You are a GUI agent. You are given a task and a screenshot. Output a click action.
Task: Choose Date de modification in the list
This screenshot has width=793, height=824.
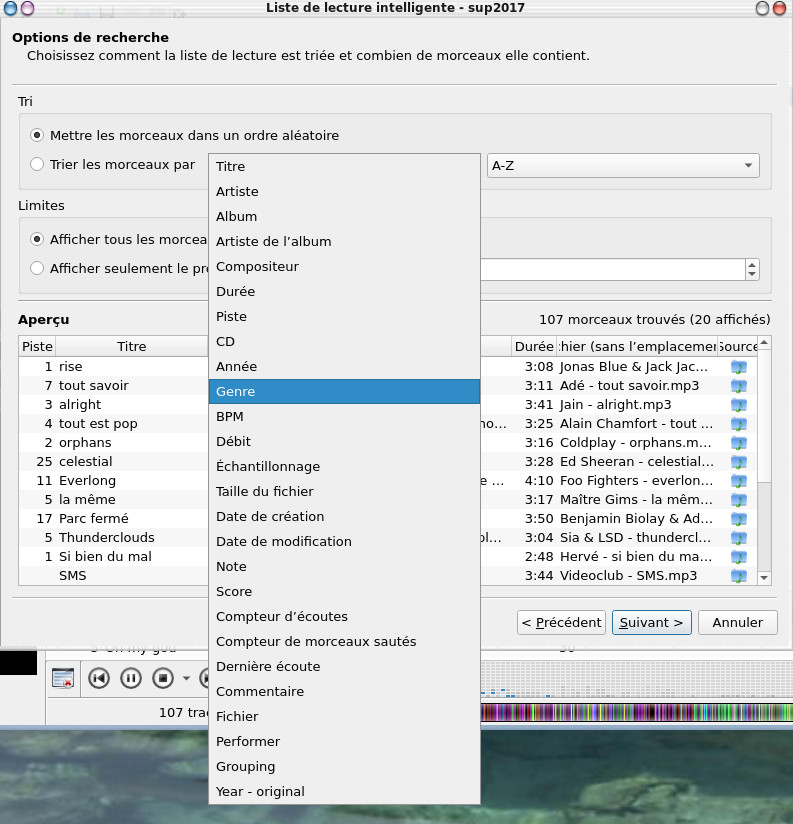[x=344, y=541]
